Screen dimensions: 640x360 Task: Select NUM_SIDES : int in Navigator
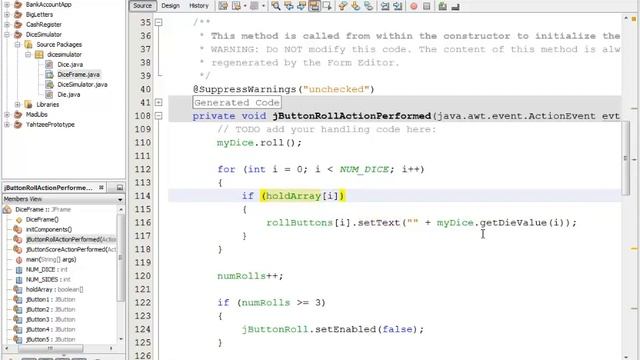click(x=48, y=280)
